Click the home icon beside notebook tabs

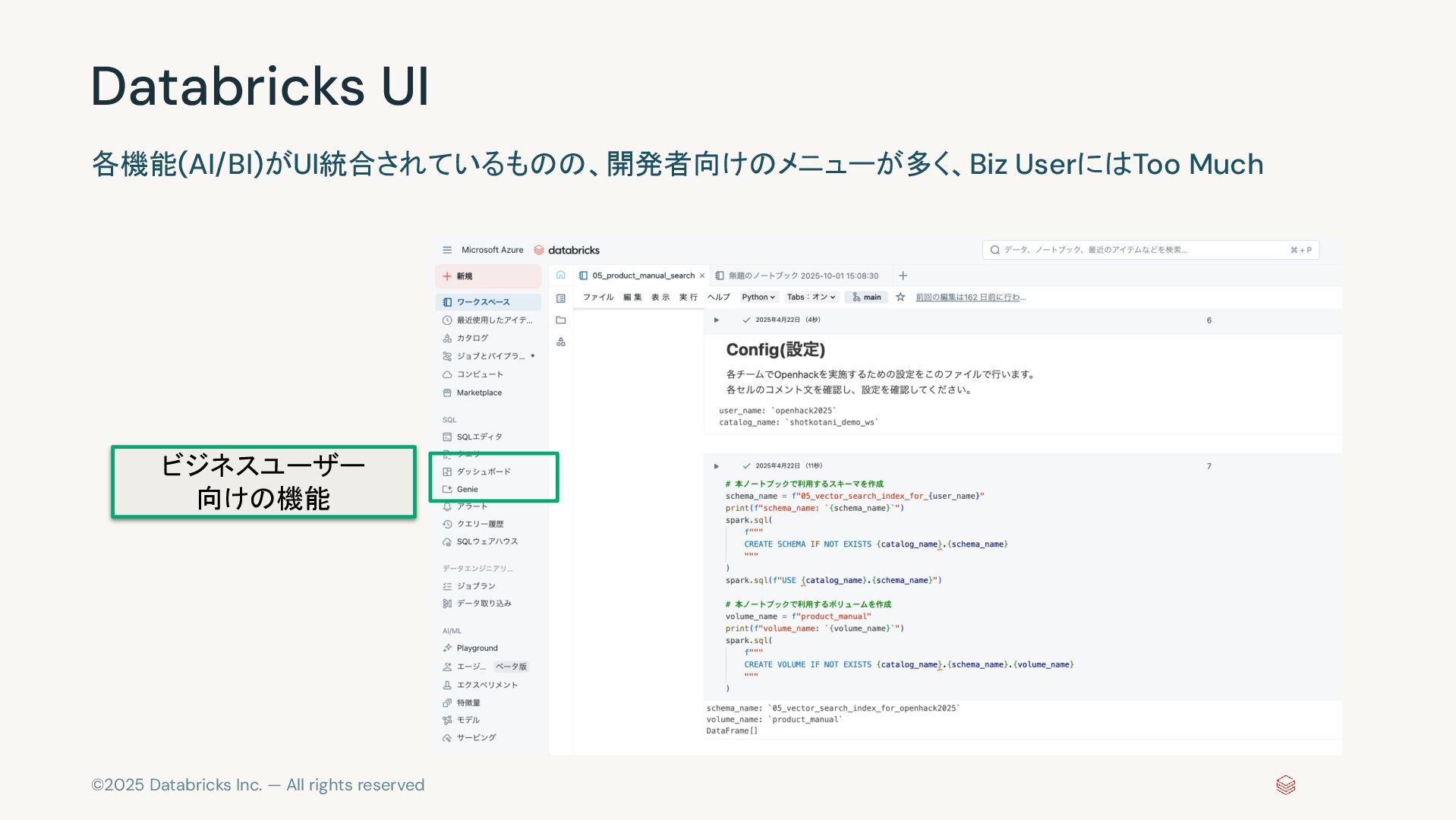561,275
